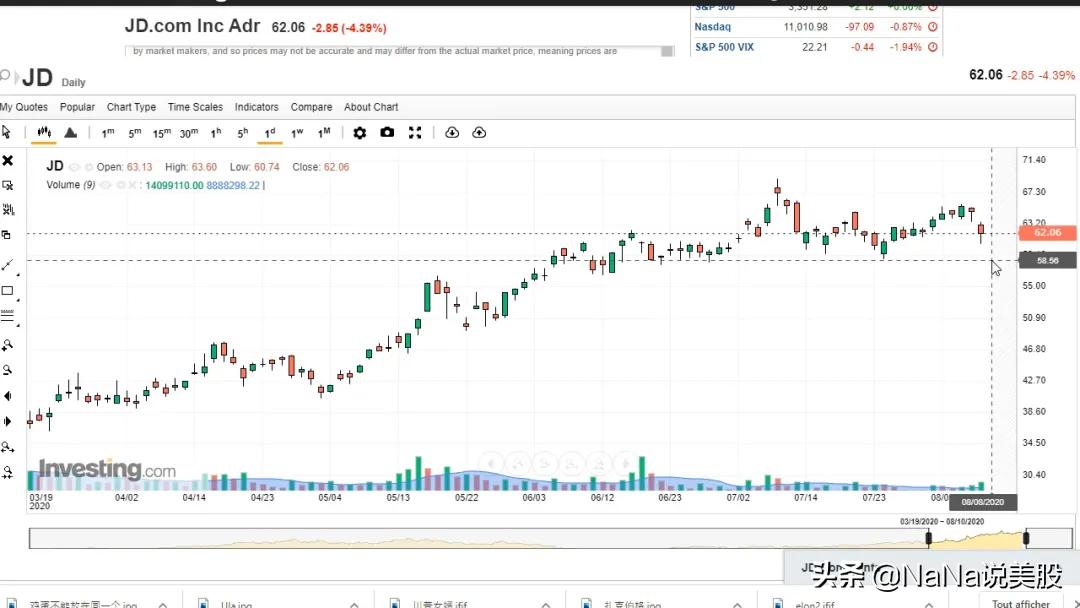This screenshot has height=608, width=1080.
Task: Click the Nasdaq index link
Action: click(x=712, y=27)
